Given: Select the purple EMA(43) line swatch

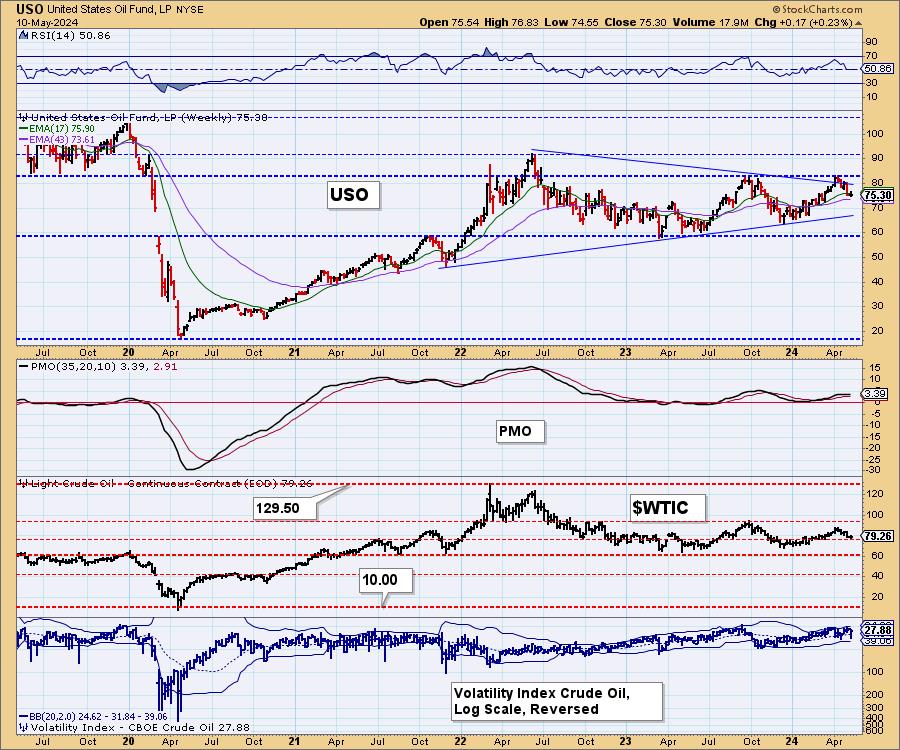Looking at the screenshot, I should coord(24,139).
